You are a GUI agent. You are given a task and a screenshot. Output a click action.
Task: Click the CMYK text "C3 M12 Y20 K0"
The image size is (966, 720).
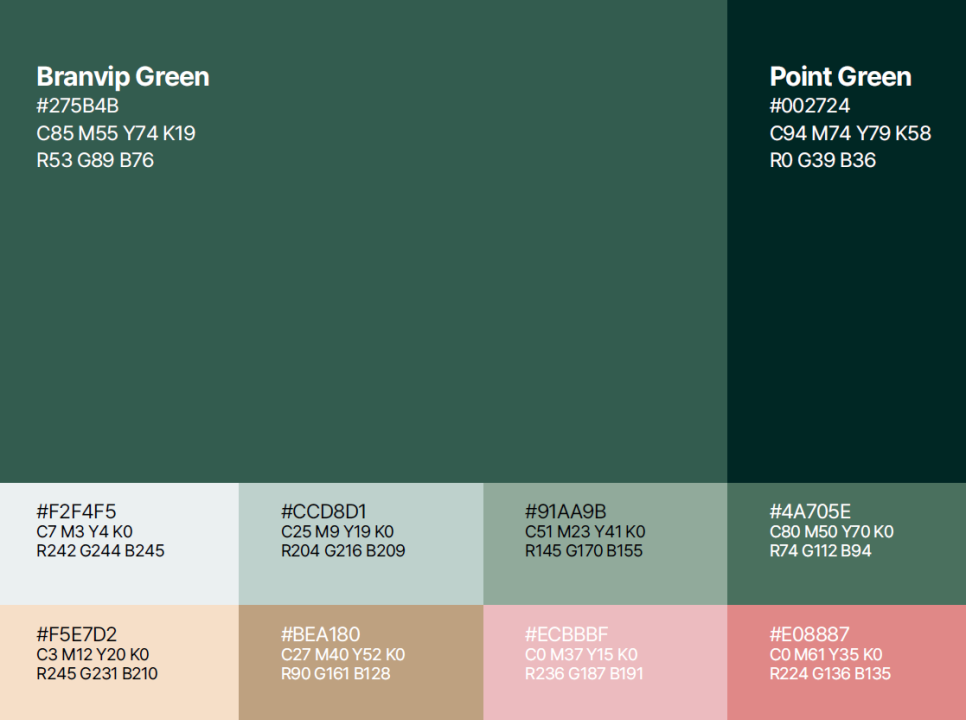tap(92, 654)
